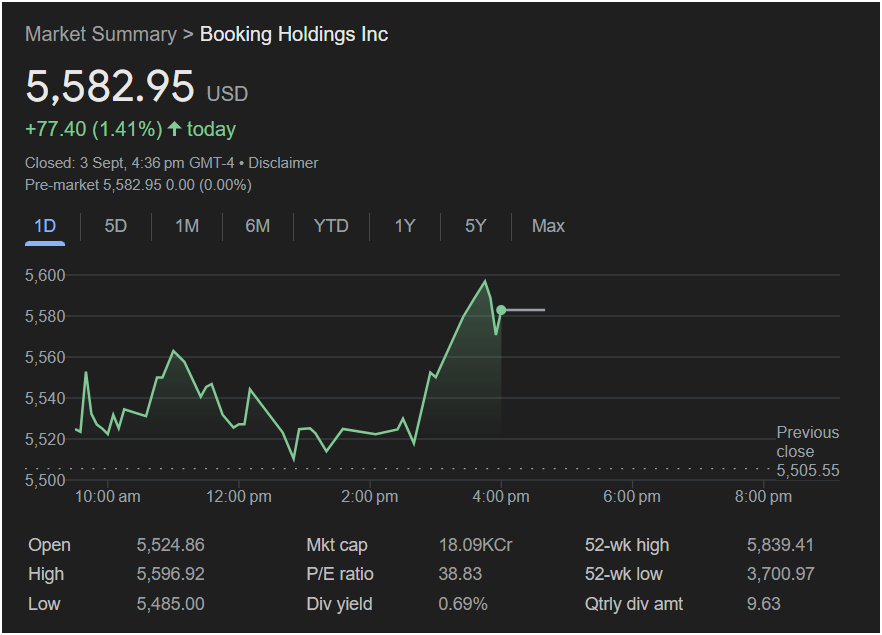
Task: Click the Pre-market 5,582.95 line
Action: 138,185
